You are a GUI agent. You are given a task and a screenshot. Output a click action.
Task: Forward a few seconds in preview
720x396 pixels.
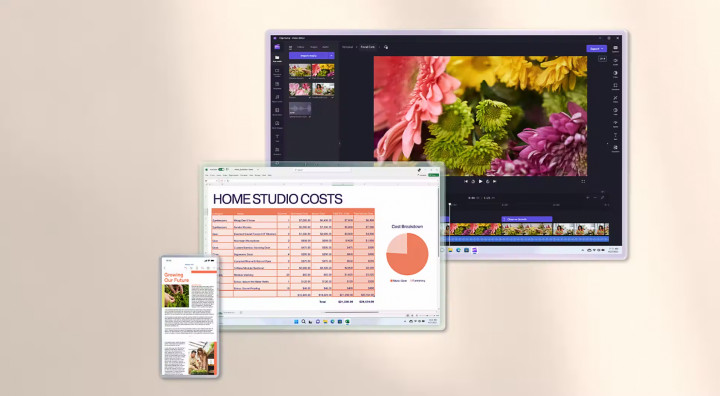488,181
